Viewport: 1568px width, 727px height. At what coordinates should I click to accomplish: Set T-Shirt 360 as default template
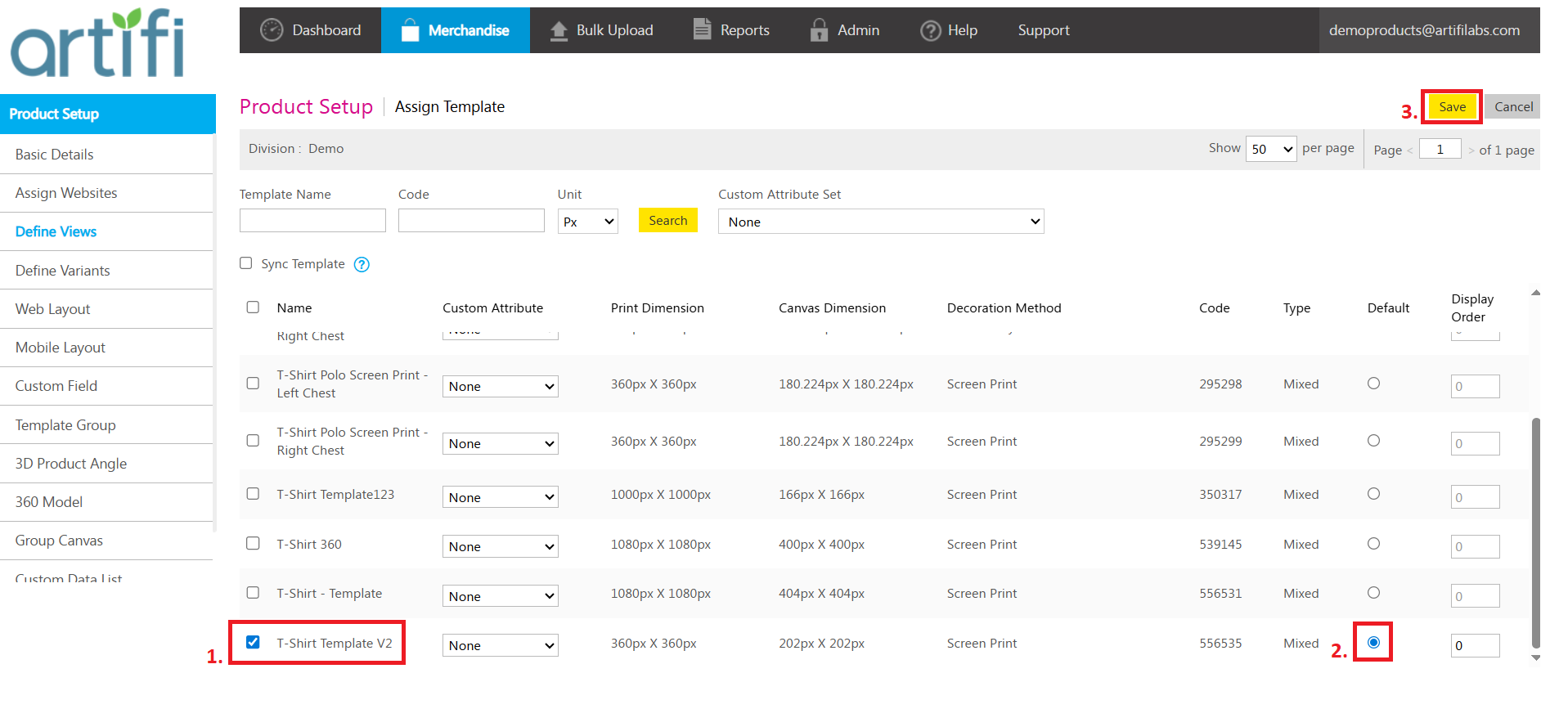point(1373,544)
